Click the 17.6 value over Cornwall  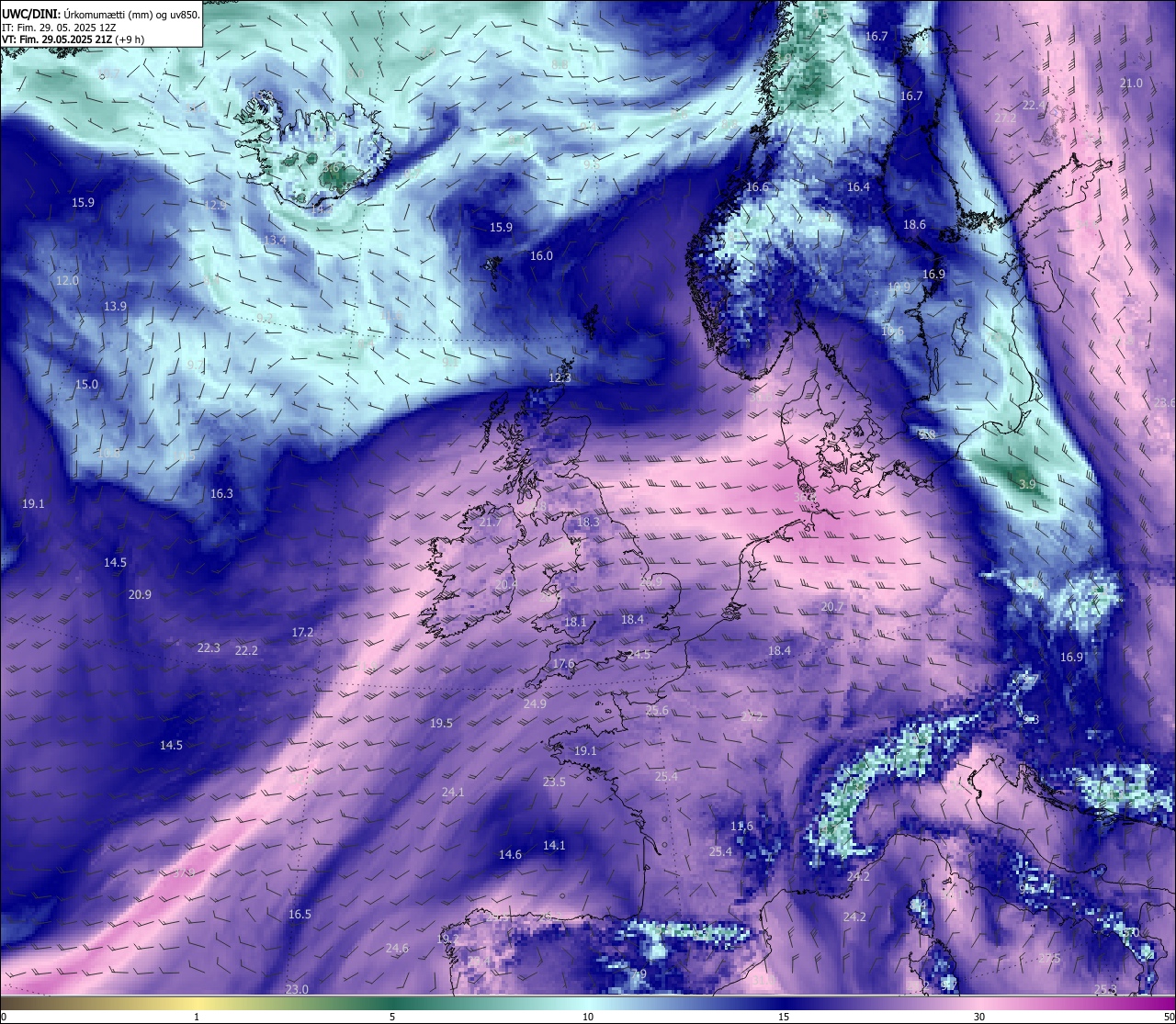click(x=563, y=665)
